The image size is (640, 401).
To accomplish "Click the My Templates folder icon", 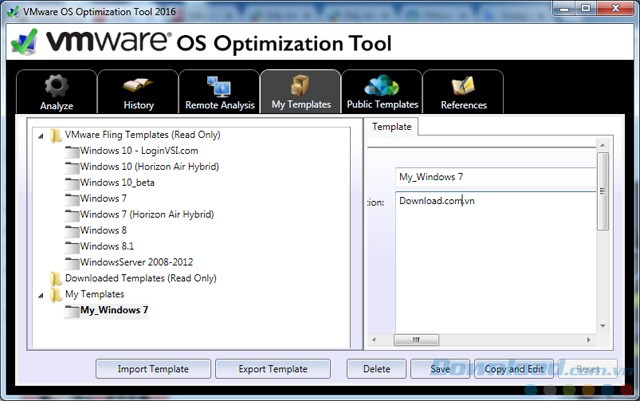I will 56,294.
